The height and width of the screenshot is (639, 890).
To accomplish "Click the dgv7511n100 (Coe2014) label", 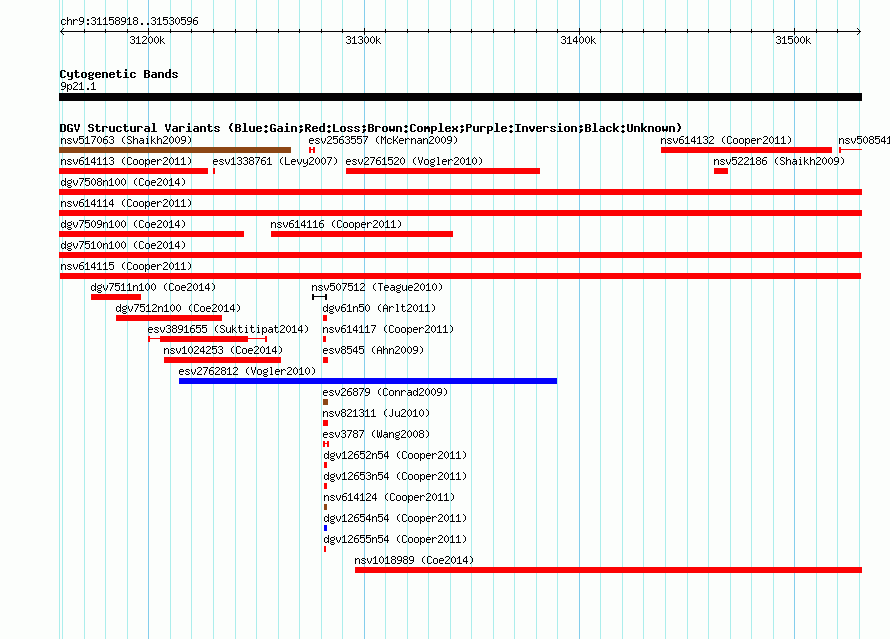I will [153, 287].
